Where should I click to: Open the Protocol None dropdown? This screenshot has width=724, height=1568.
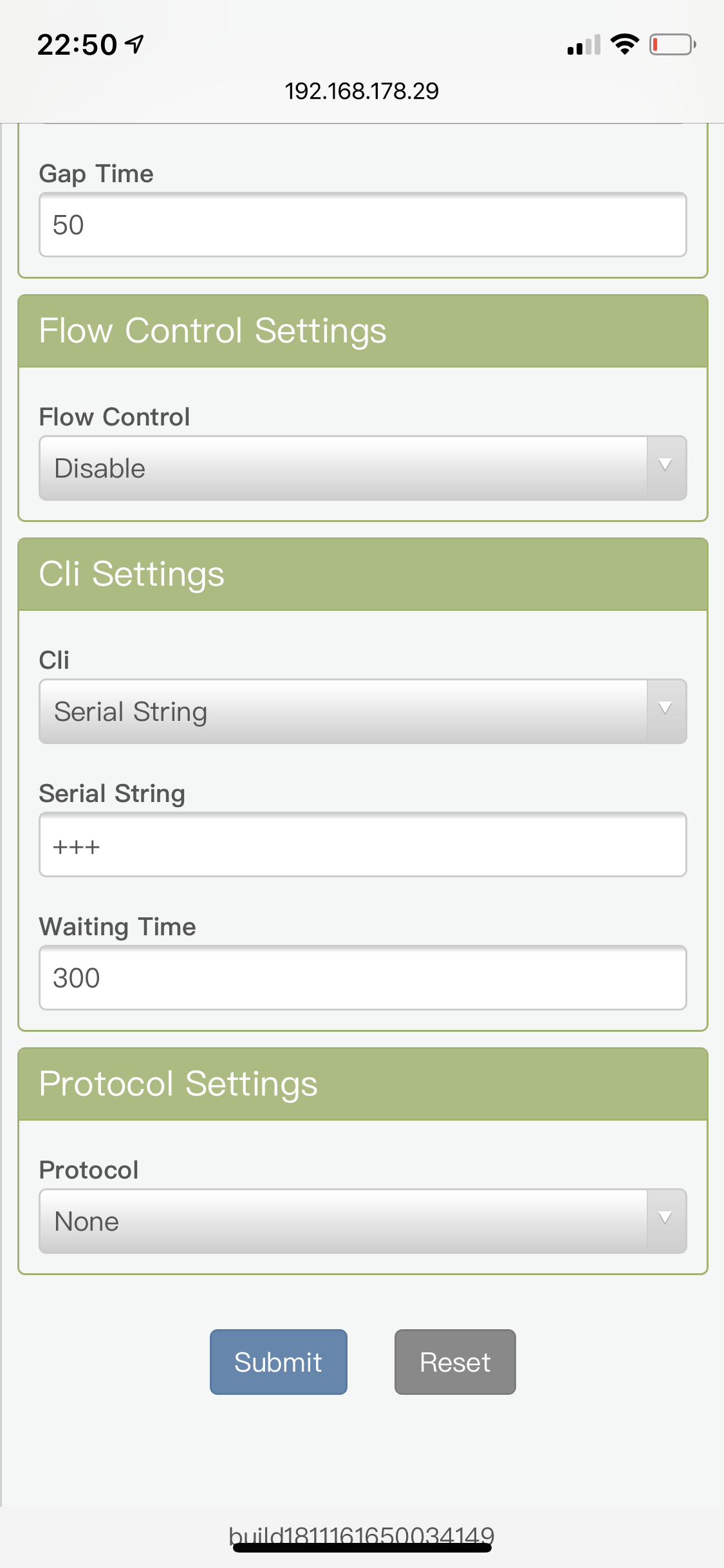[x=342, y=1221]
